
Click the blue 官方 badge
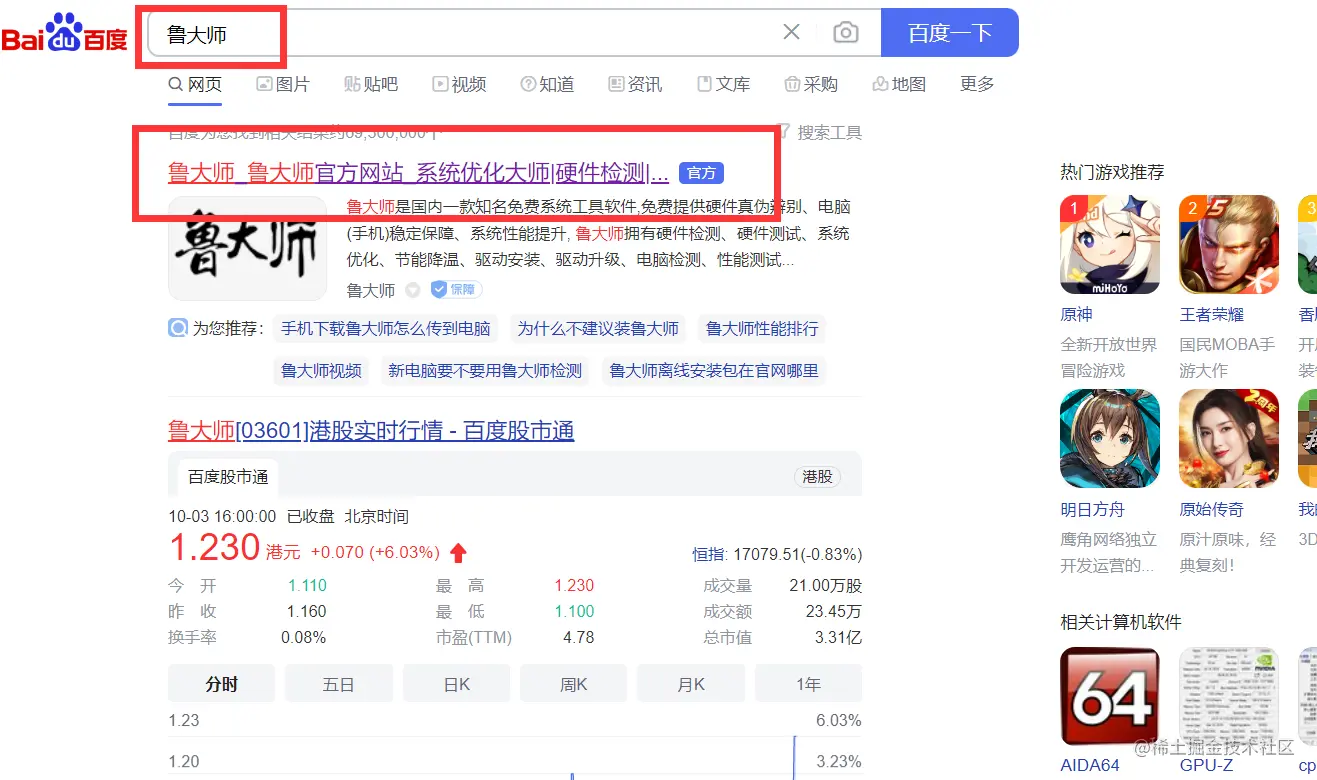pos(701,173)
